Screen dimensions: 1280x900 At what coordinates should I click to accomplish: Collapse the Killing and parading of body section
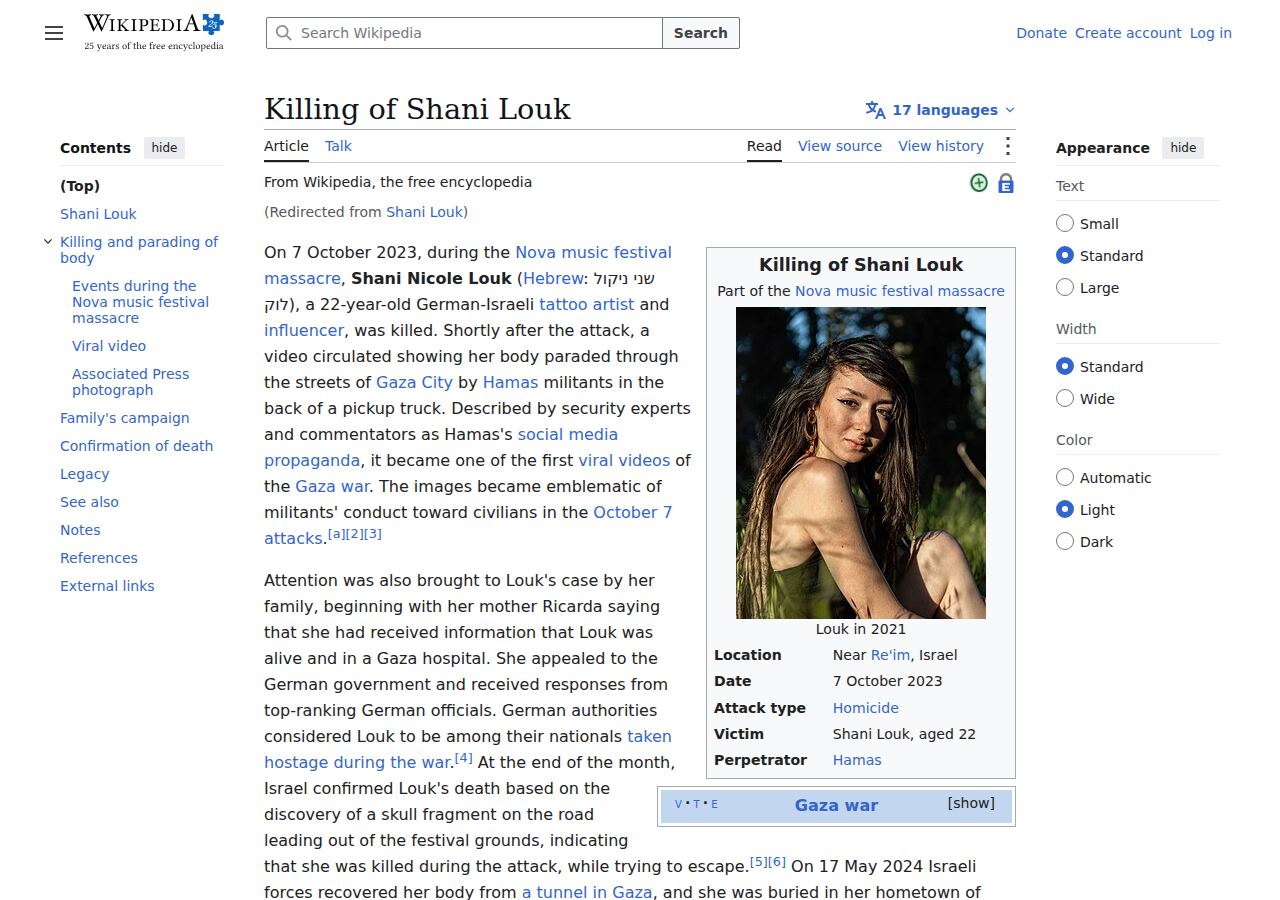pos(48,241)
